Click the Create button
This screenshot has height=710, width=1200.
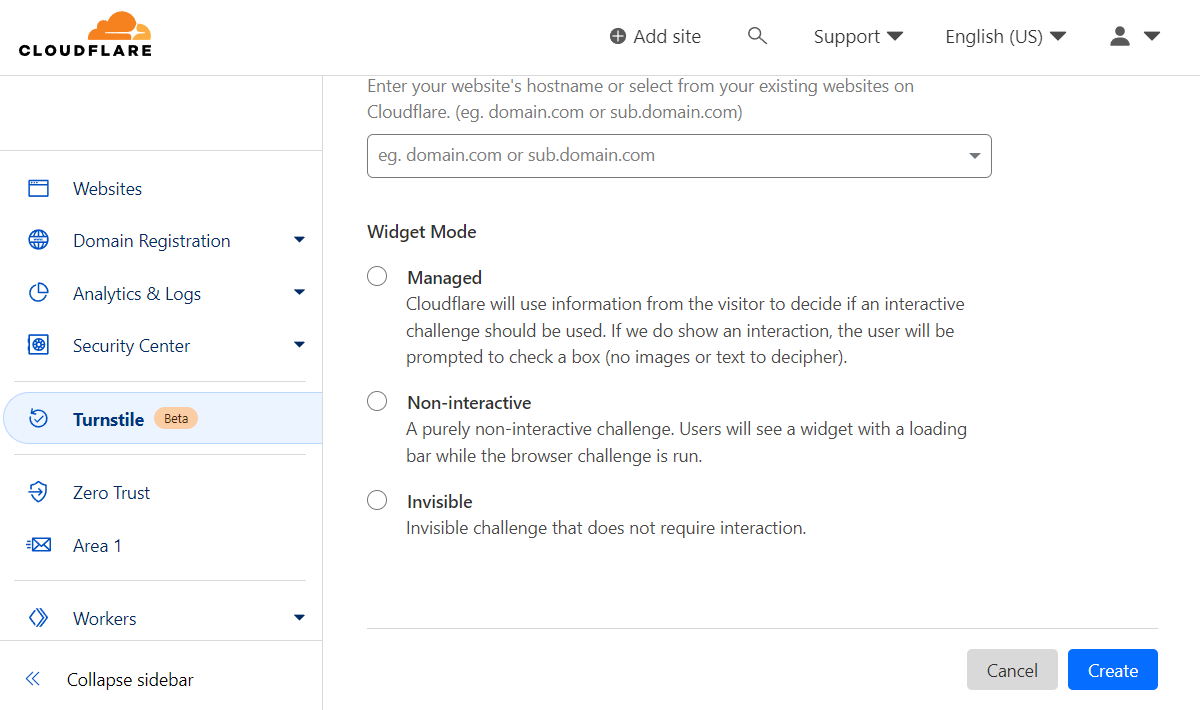click(1112, 669)
